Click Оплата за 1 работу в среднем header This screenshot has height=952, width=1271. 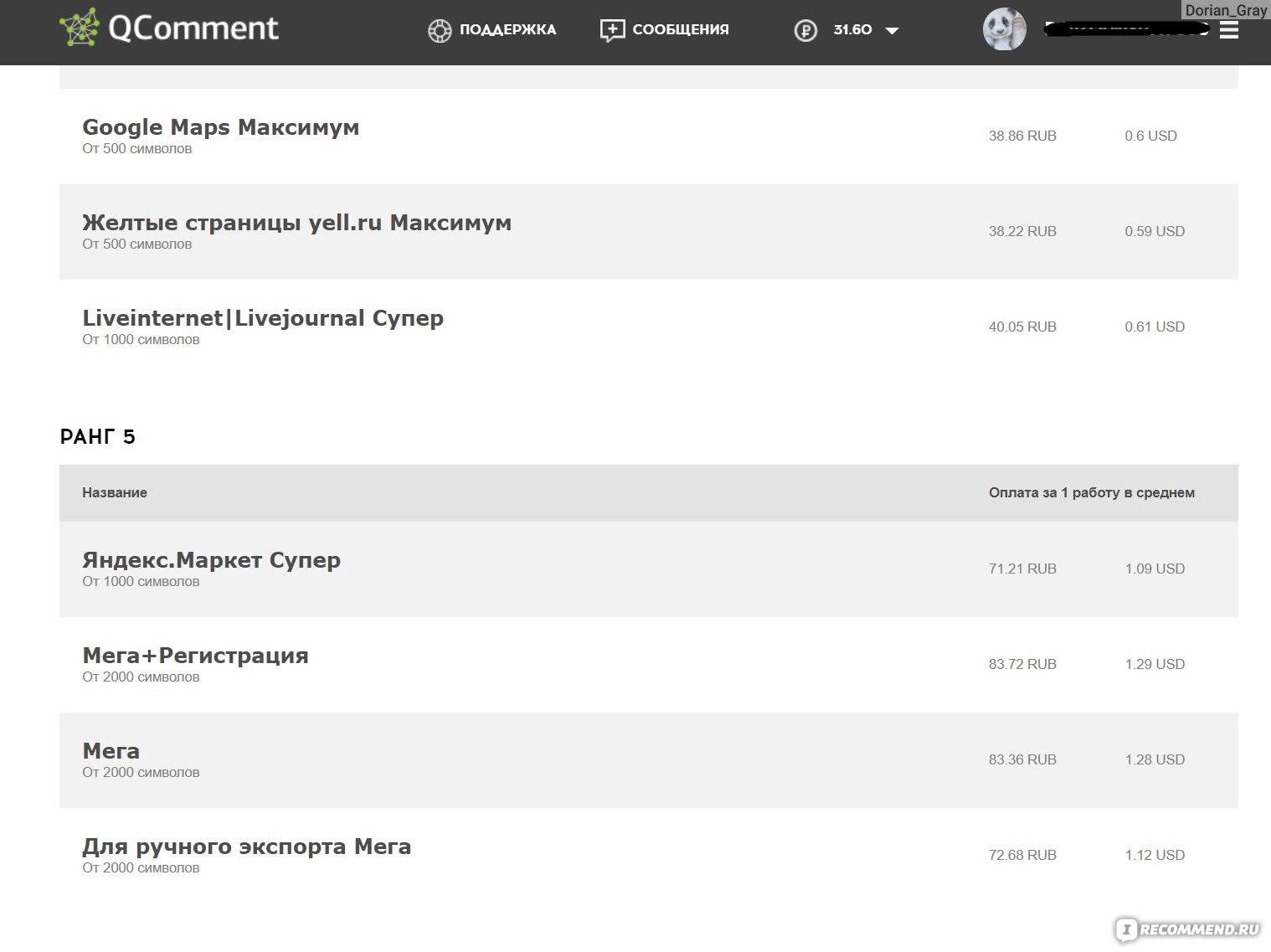point(1092,492)
